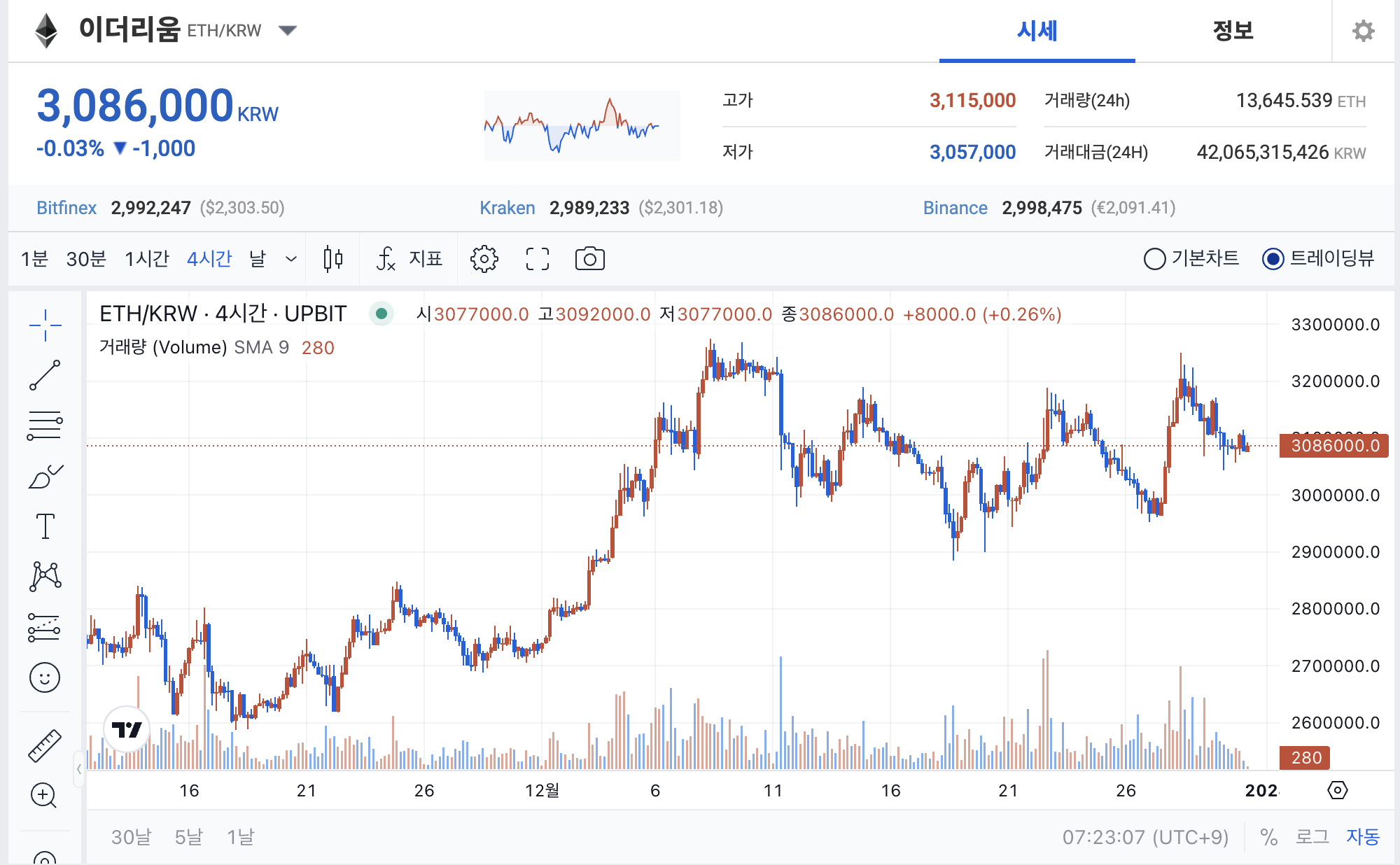Open the ETH/KRW market dropdown arrow
This screenshot has width=1400, height=865.
(288, 30)
